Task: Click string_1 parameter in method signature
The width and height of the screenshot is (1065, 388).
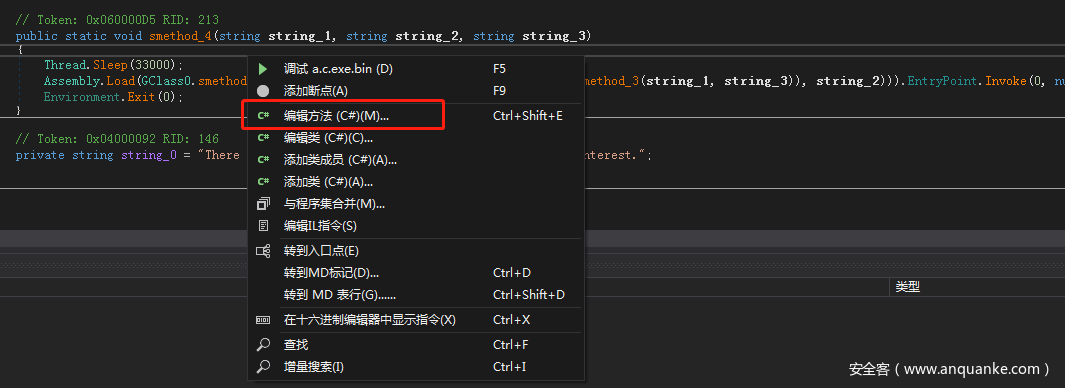Action: point(300,36)
